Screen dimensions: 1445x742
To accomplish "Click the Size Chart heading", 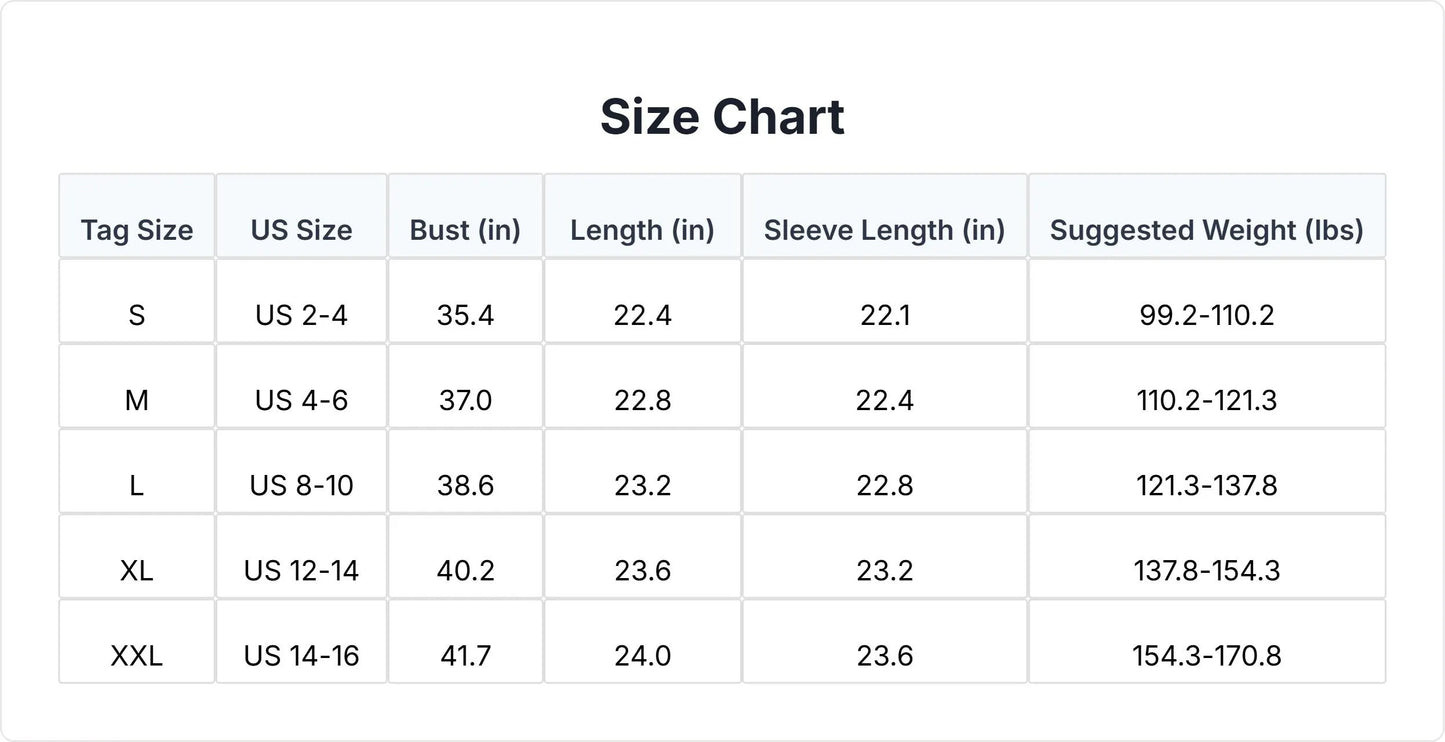I will (x=722, y=117).
